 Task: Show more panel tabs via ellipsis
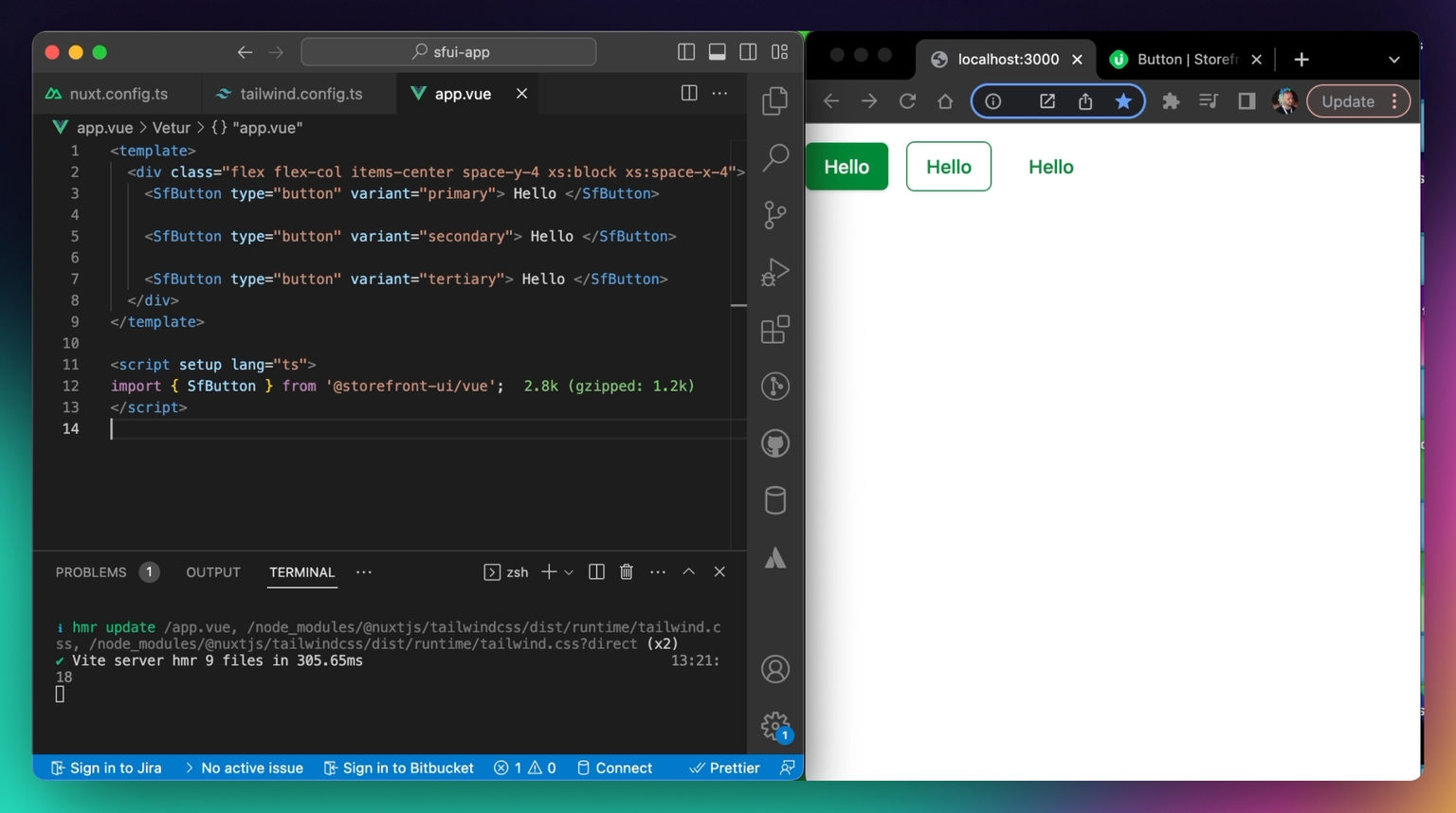tap(364, 572)
